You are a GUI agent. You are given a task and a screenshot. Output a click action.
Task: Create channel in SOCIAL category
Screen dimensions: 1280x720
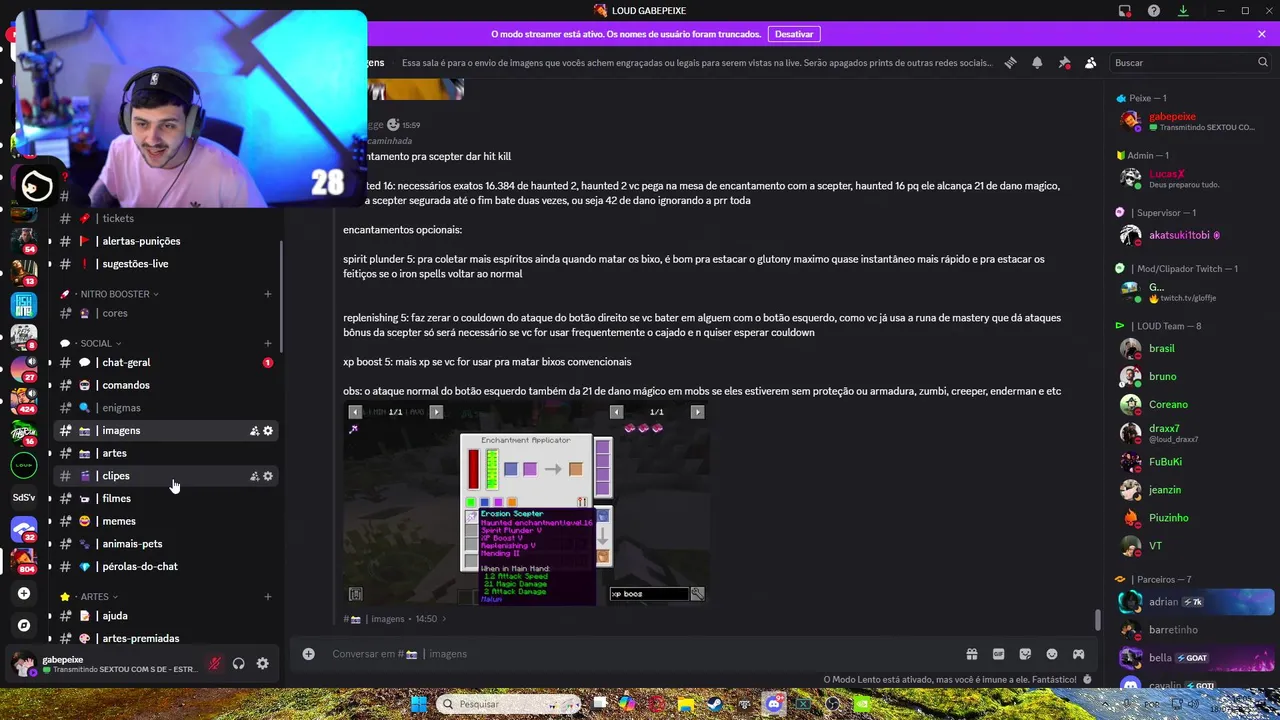click(267, 343)
